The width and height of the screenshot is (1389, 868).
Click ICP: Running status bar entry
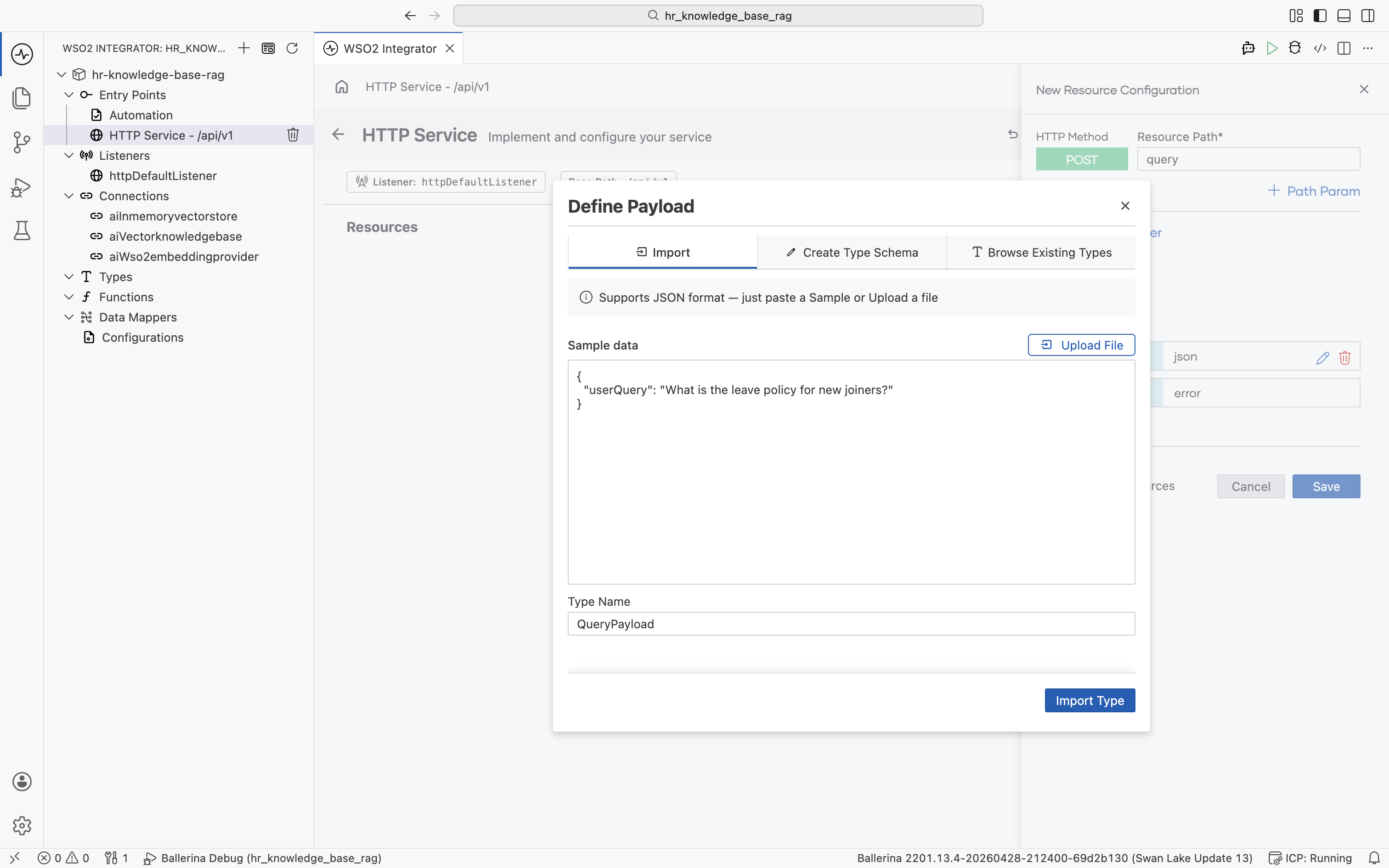[x=1310, y=858]
